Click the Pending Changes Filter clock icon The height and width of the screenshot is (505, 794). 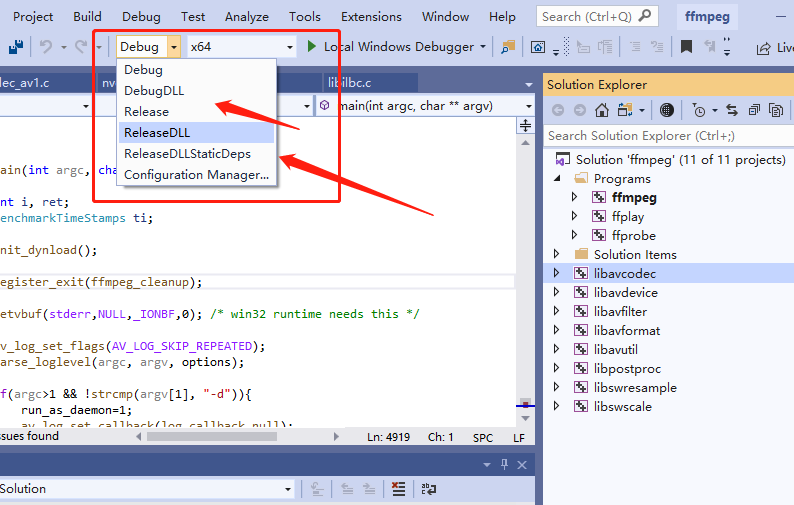click(698, 111)
